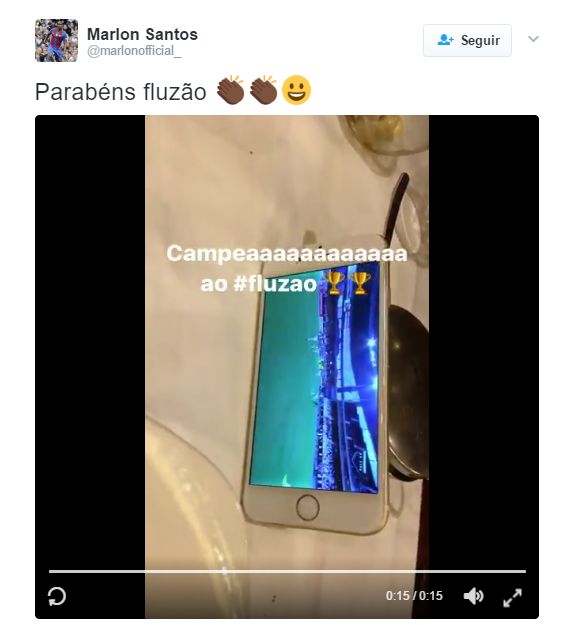The image size is (570, 625).
Task: Seek along the video progress bar
Action: (x=287, y=571)
